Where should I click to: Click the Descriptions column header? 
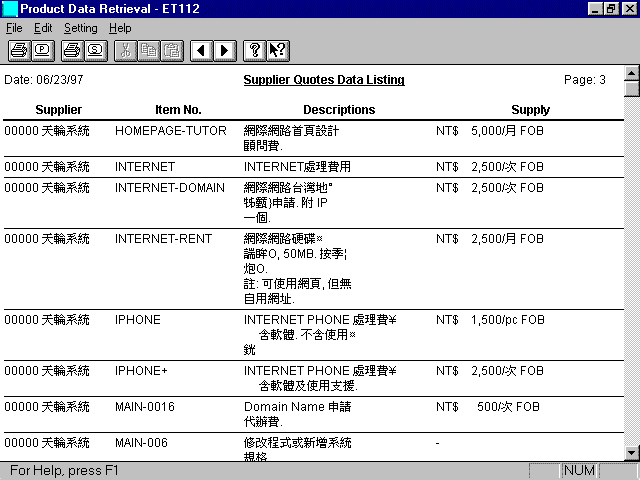pyautogui.click(x=339, y=109)
